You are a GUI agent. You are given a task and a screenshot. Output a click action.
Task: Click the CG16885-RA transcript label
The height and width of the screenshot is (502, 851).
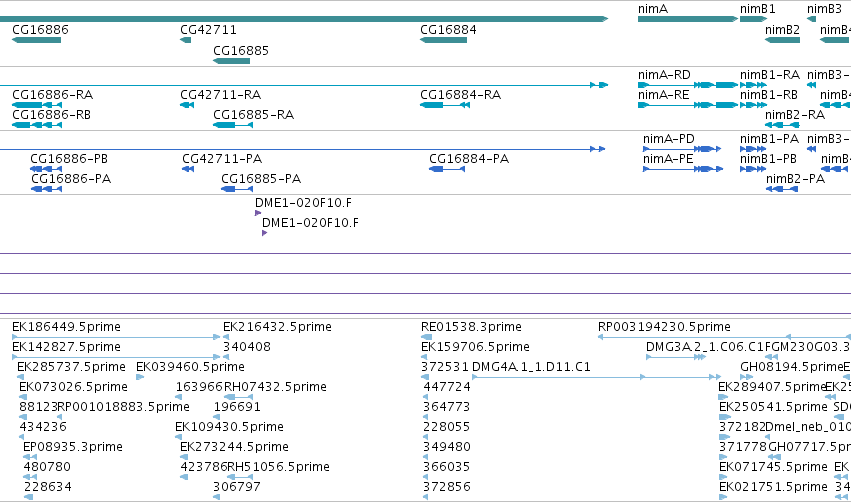tap(253, 115)
